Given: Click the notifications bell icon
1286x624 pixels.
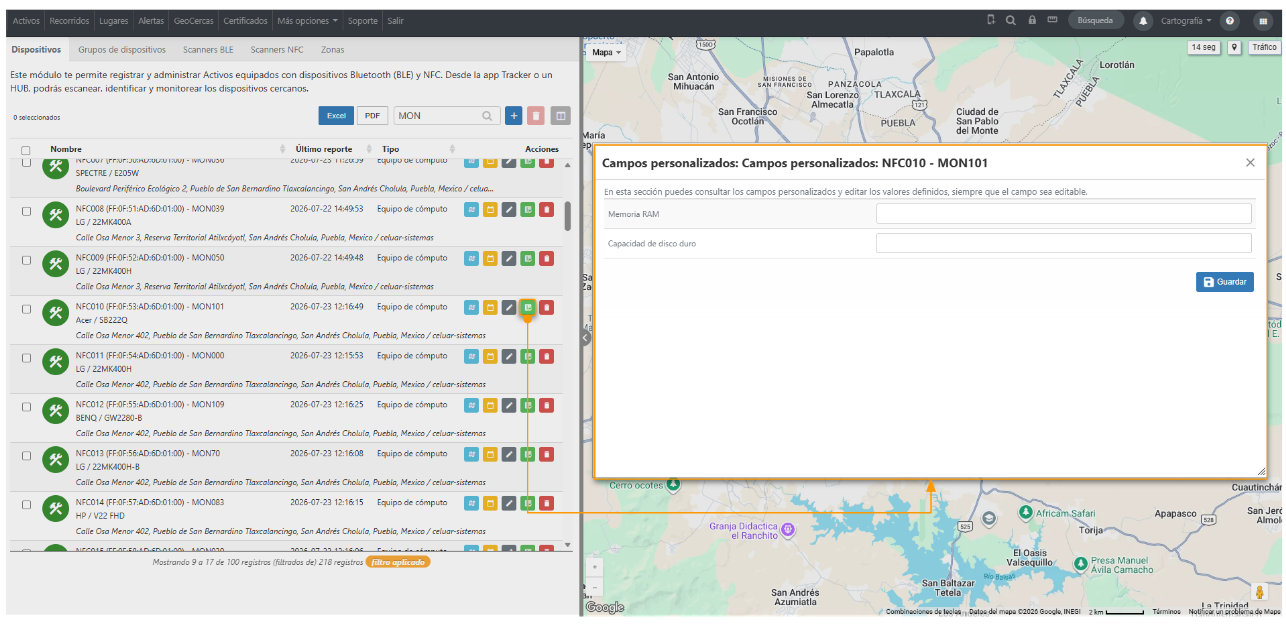Looking at the screenshot, I should [x=1143, y=20].
